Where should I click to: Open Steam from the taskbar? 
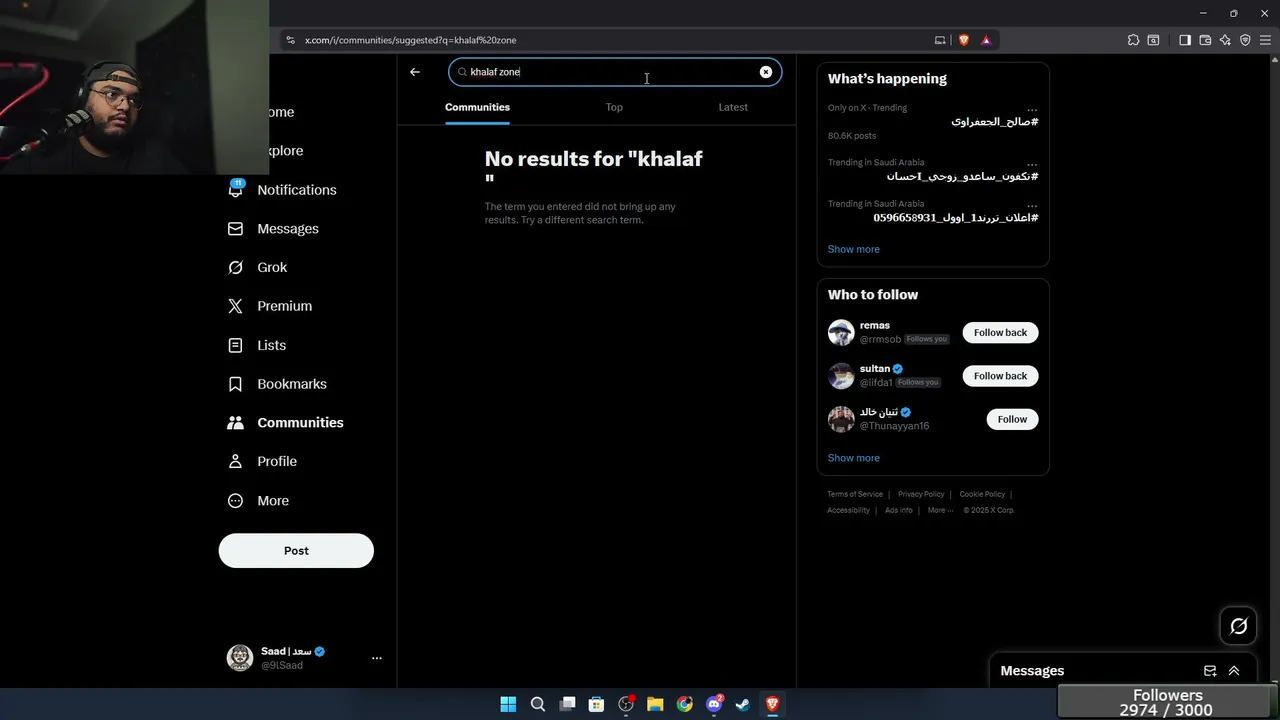point(743,704)
